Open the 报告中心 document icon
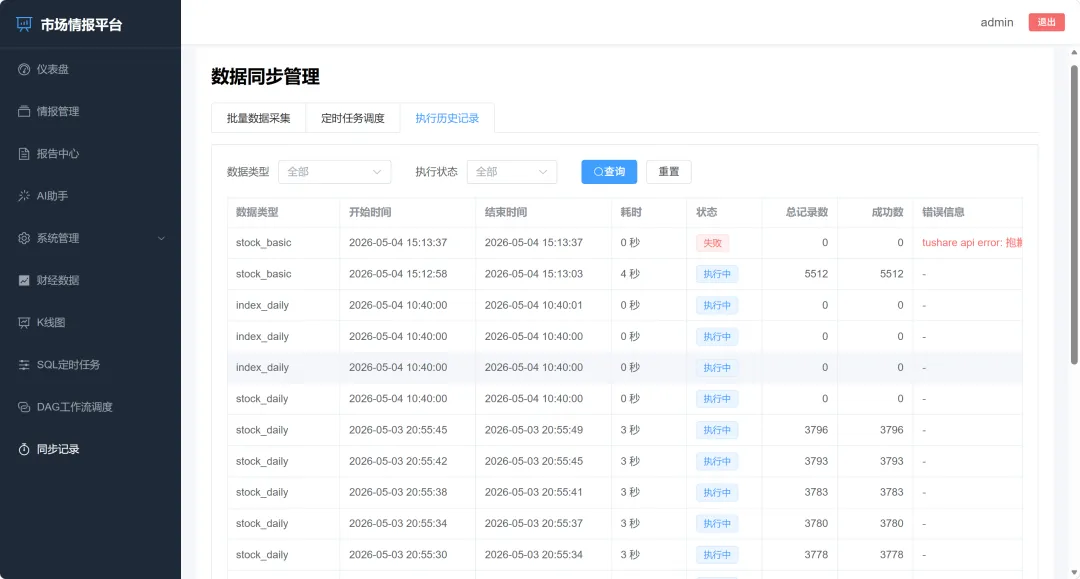Viewport: 1080px width, 579px height. click(x=24, y=154)
